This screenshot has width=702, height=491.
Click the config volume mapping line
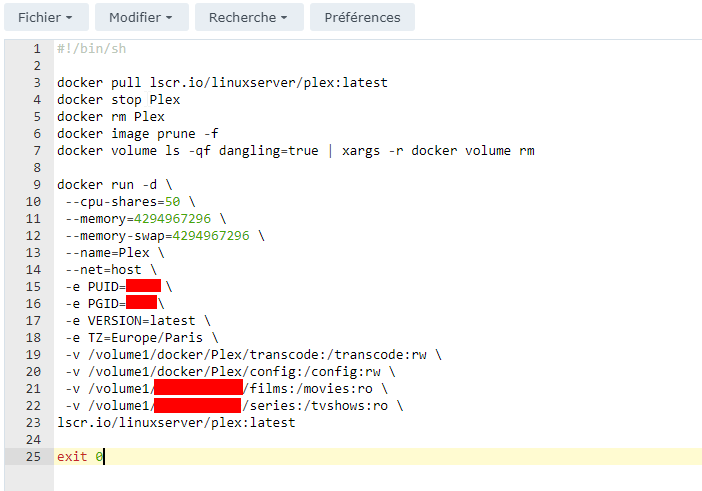[x=230, y=371]
